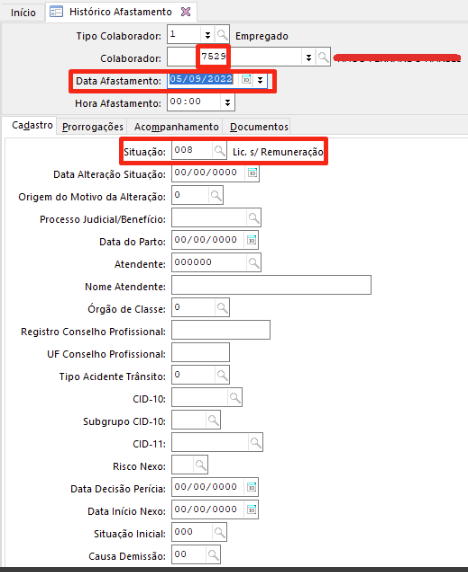Open calendar for Data Decisão Perícia
The height and width of the screenshot is (572, 468).
(252, 487)
